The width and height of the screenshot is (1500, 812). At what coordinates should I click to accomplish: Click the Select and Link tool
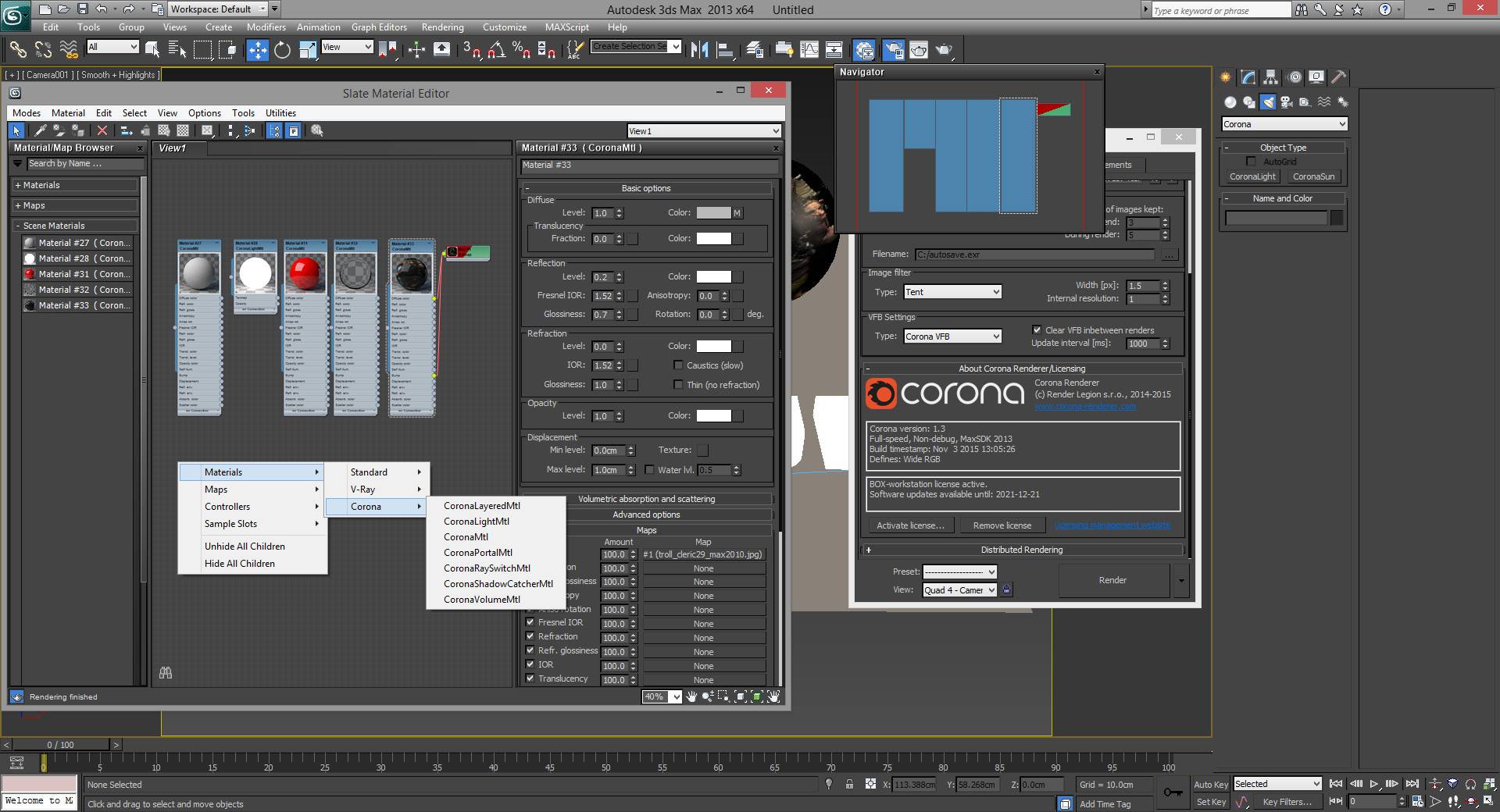(17, 50)
